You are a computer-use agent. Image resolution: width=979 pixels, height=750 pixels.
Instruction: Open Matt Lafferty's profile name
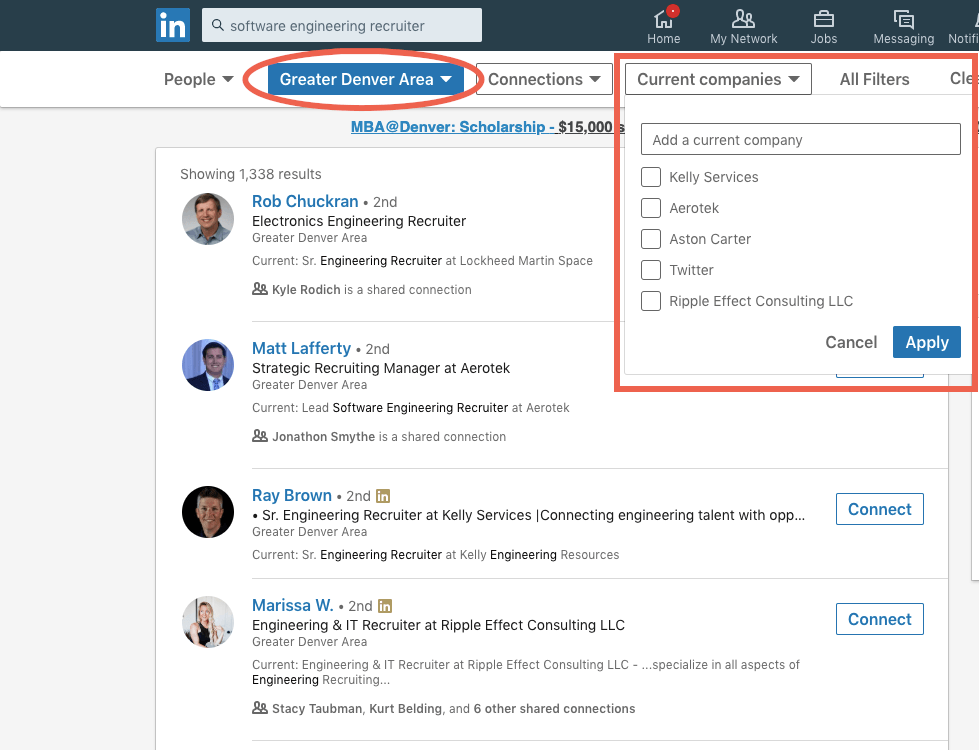pos(302,348)
